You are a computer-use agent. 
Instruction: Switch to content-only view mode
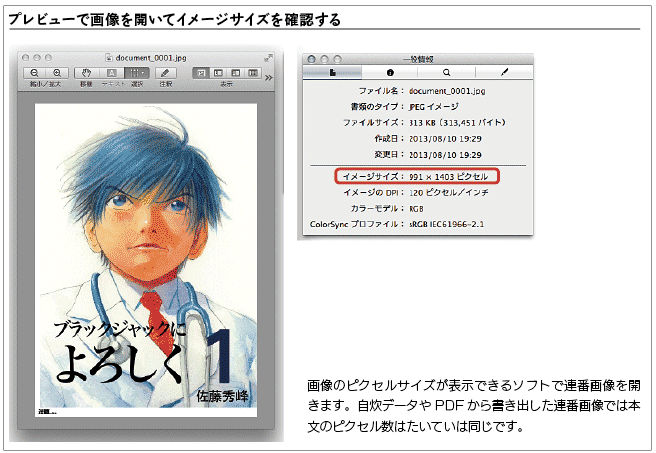tap(201, 73)
